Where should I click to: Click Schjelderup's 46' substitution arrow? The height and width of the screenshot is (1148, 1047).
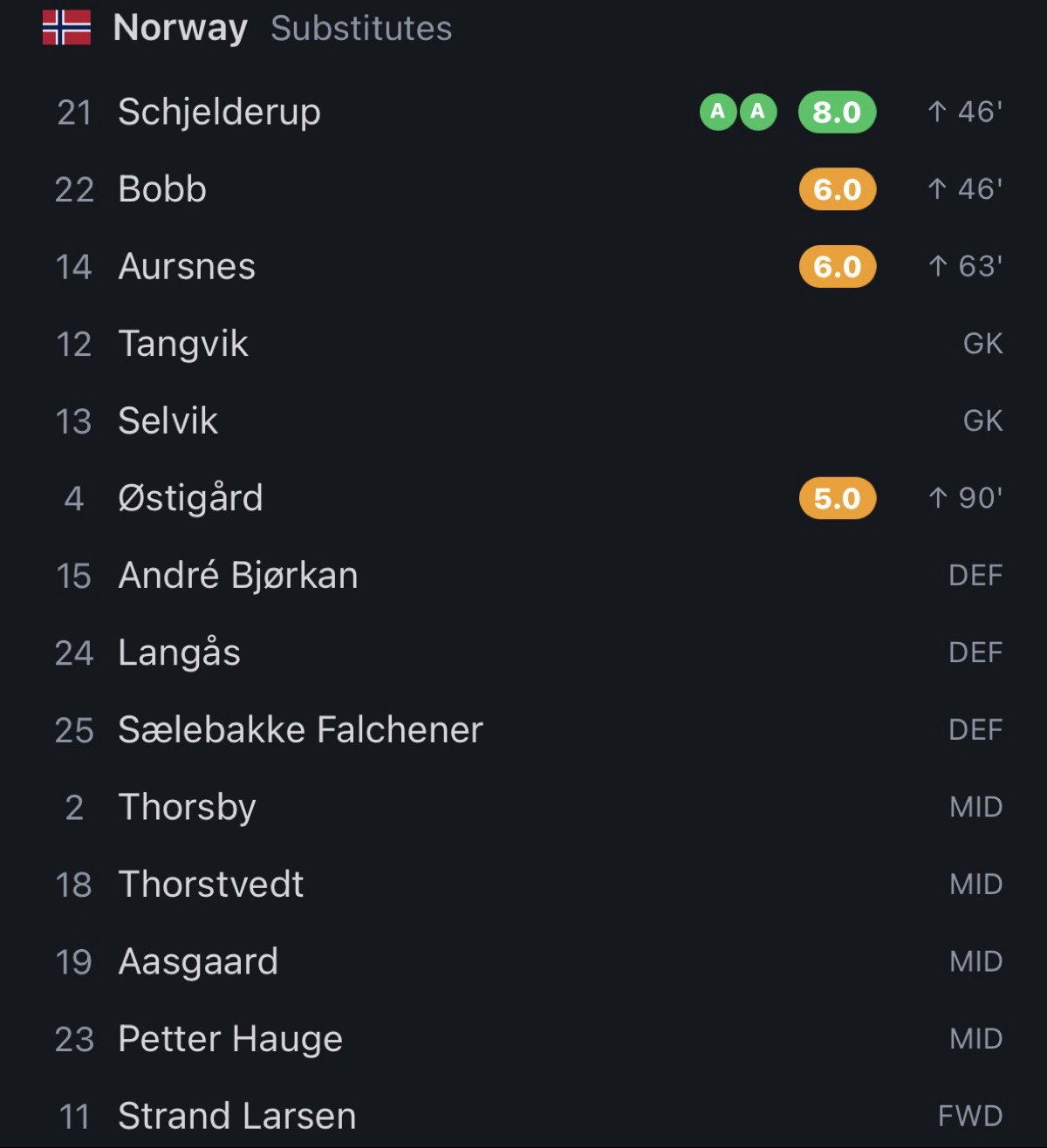pos(937,112)
